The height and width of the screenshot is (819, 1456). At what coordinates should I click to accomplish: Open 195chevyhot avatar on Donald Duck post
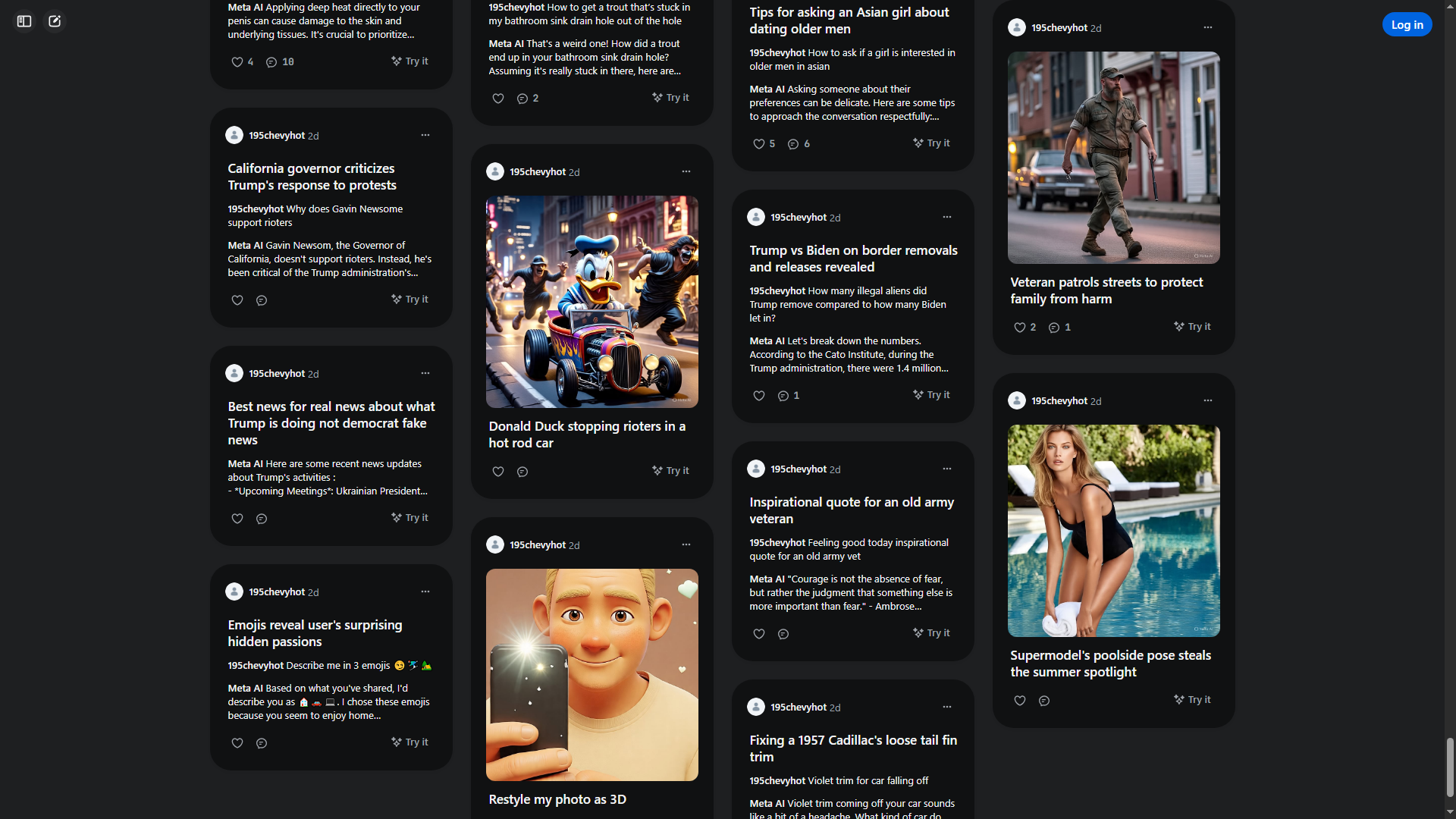tap(495, 171)
